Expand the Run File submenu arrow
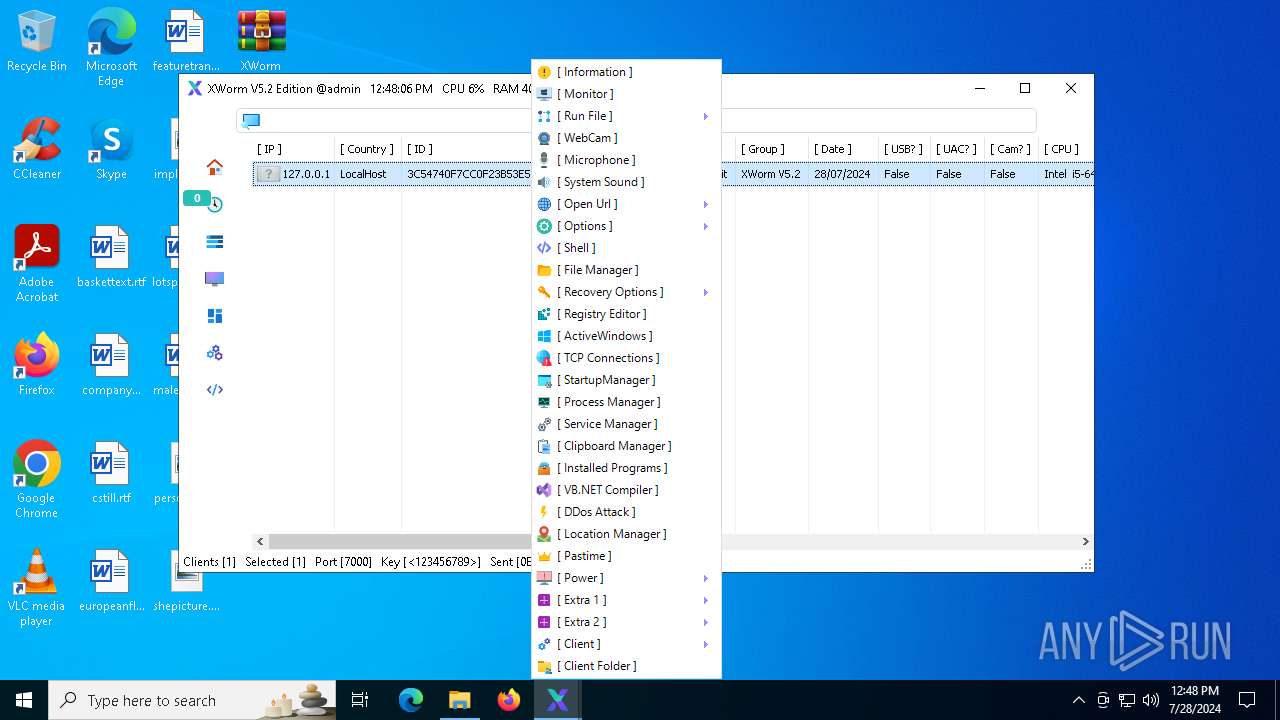The height and width of the screenshot is (720, 1280). 706,116
